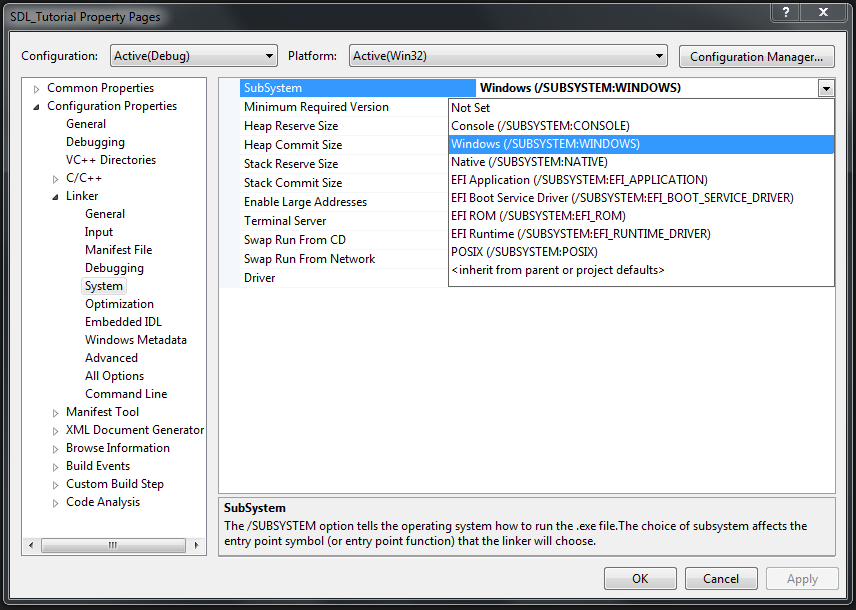Click the tree scrollbar left arrow
The height and width of the screenshot is (610, 856).
pos(31,545)
